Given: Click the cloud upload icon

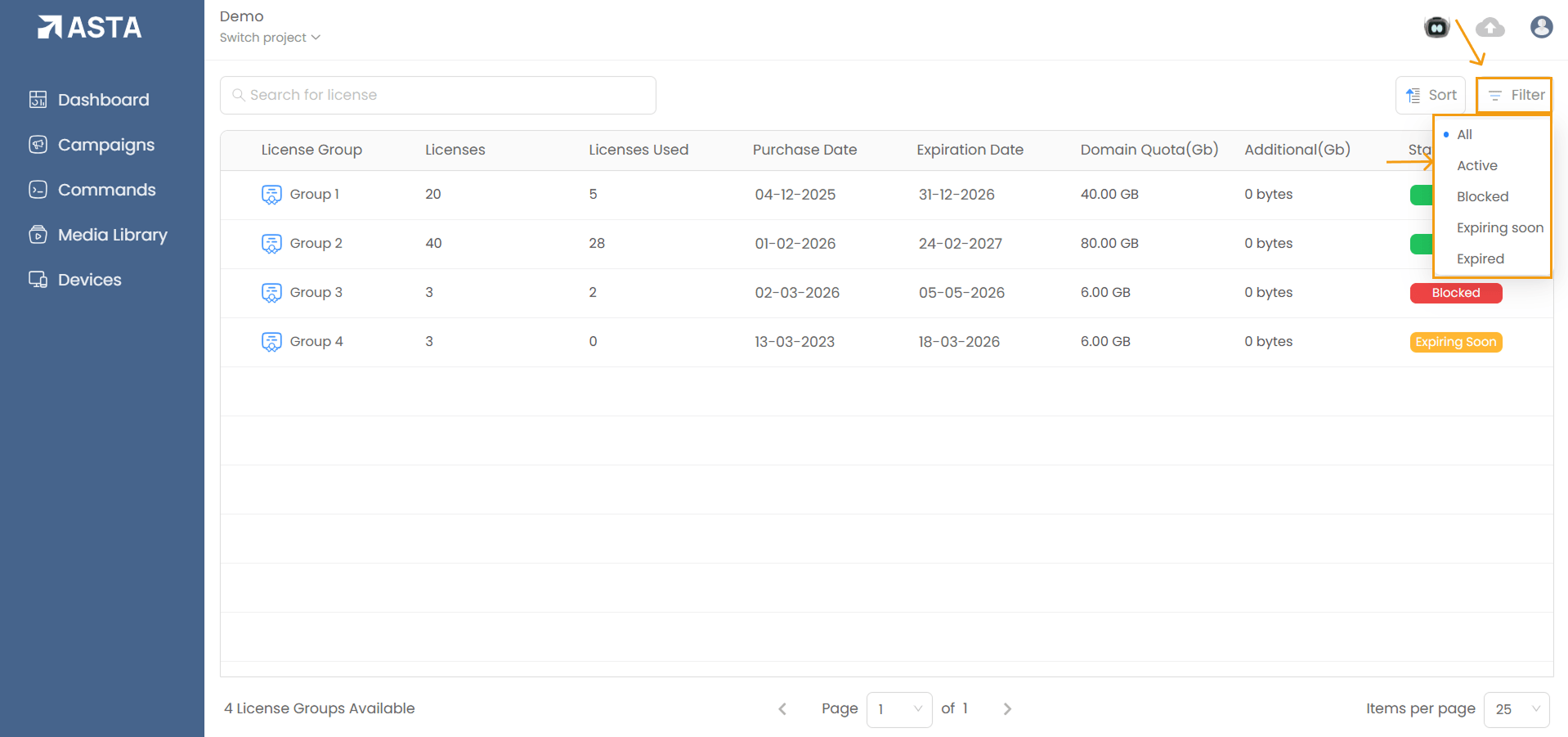Looking at the screenshot, I should [1490, 28].
